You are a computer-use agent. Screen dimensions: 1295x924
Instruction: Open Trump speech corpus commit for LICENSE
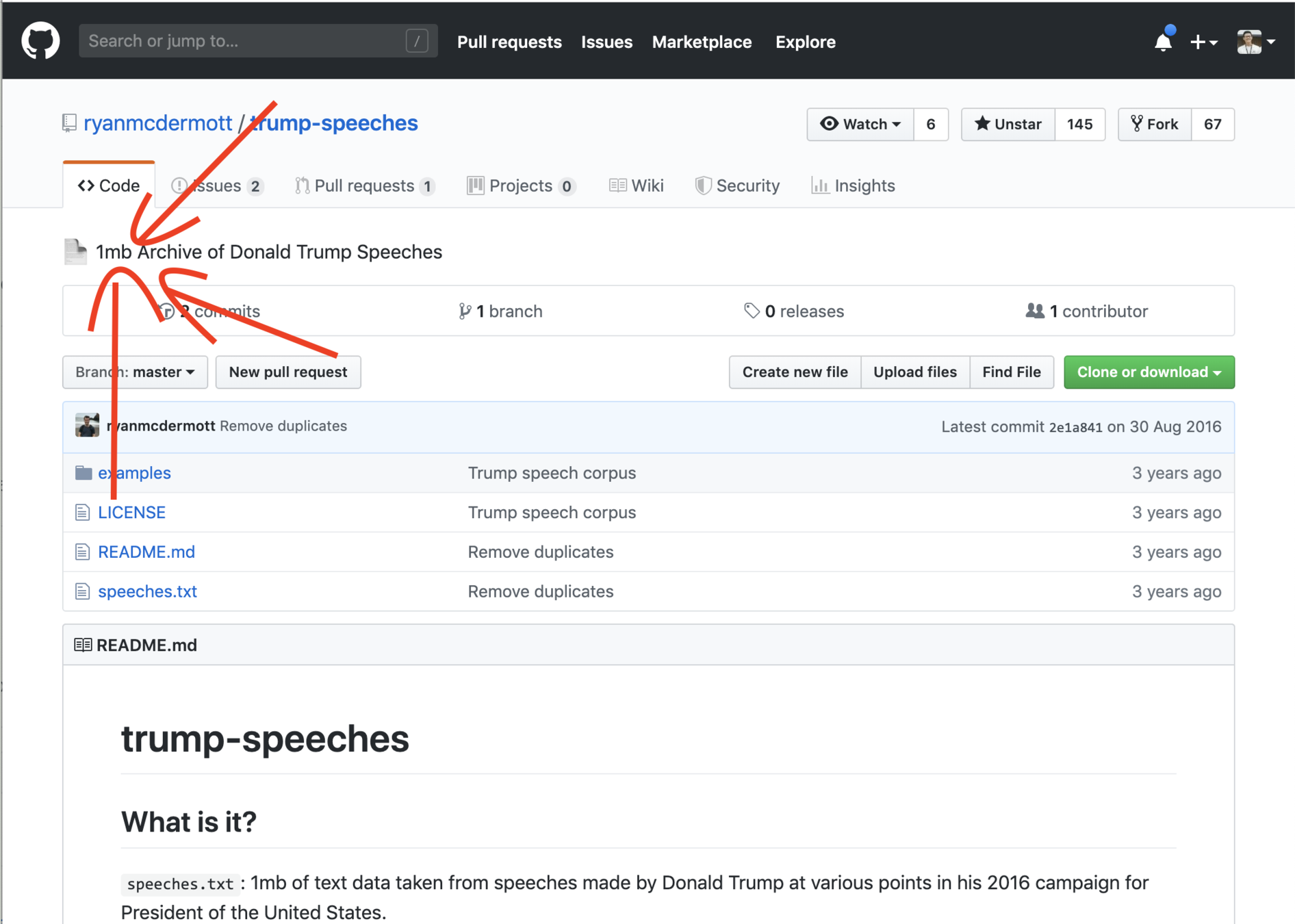(552, 513)
